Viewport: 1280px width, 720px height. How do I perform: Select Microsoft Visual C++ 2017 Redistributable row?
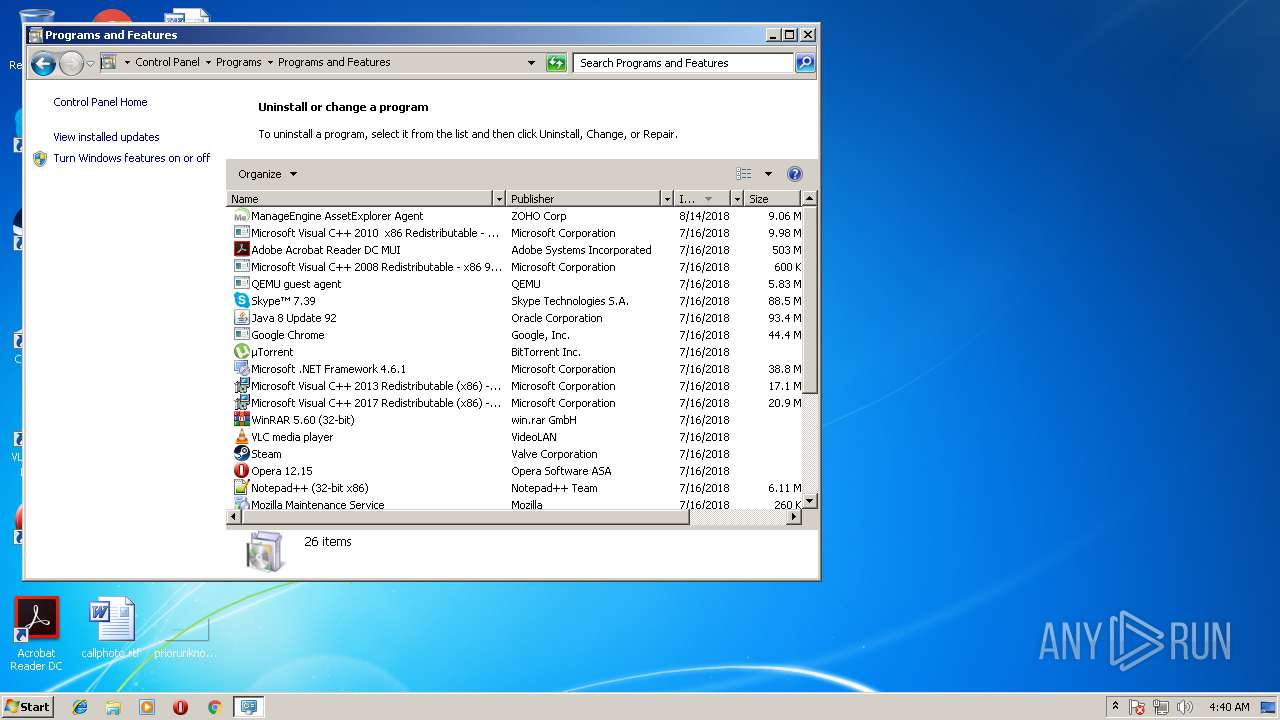point(516,403)
